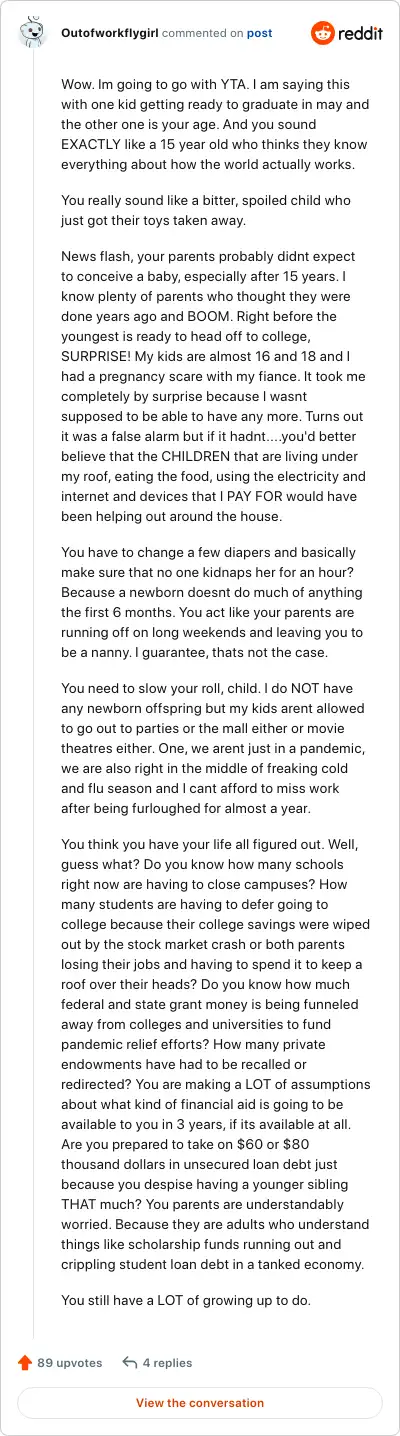Click the View the conversation button
Screen dimensions: 400x1436
(x=200, y=1403)
